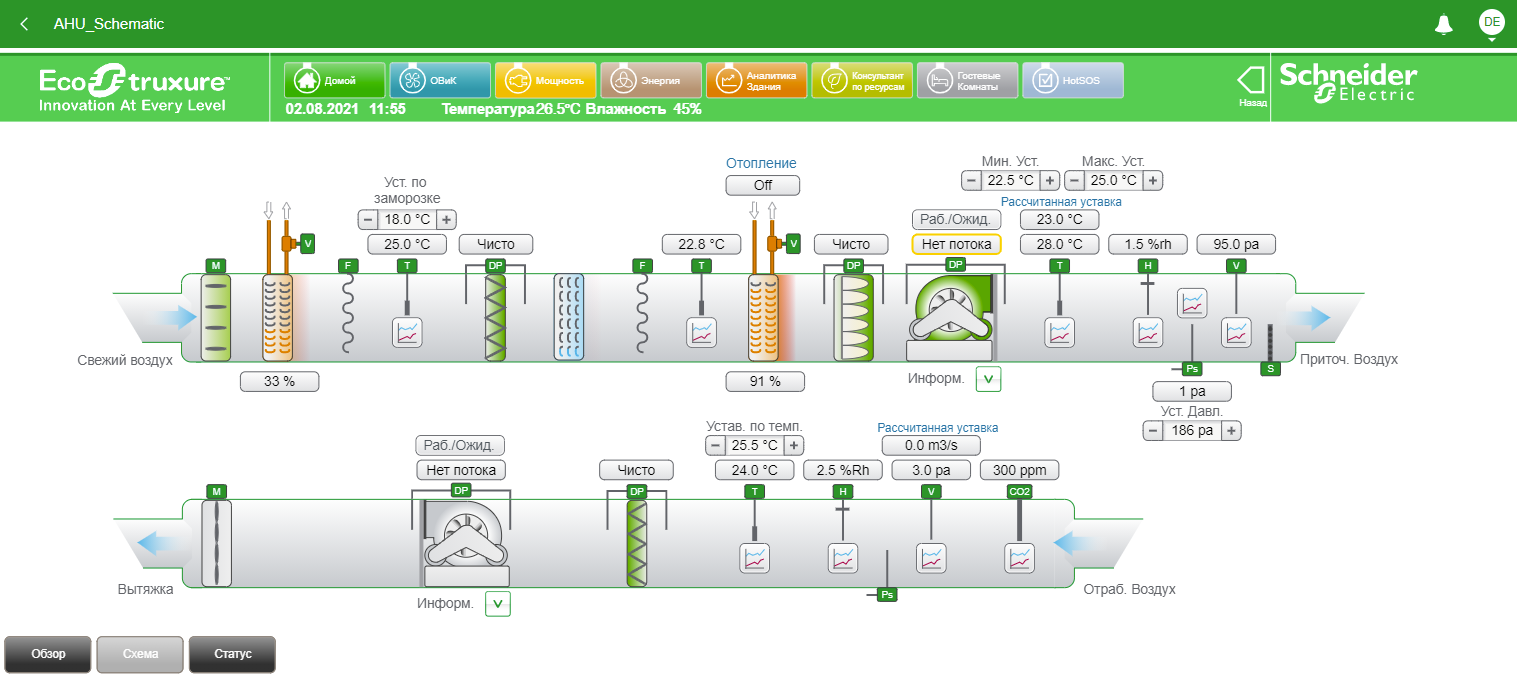1517x682 pixels.
Task: Click the Назад back arrow icon
Action: click(1252, 81)
